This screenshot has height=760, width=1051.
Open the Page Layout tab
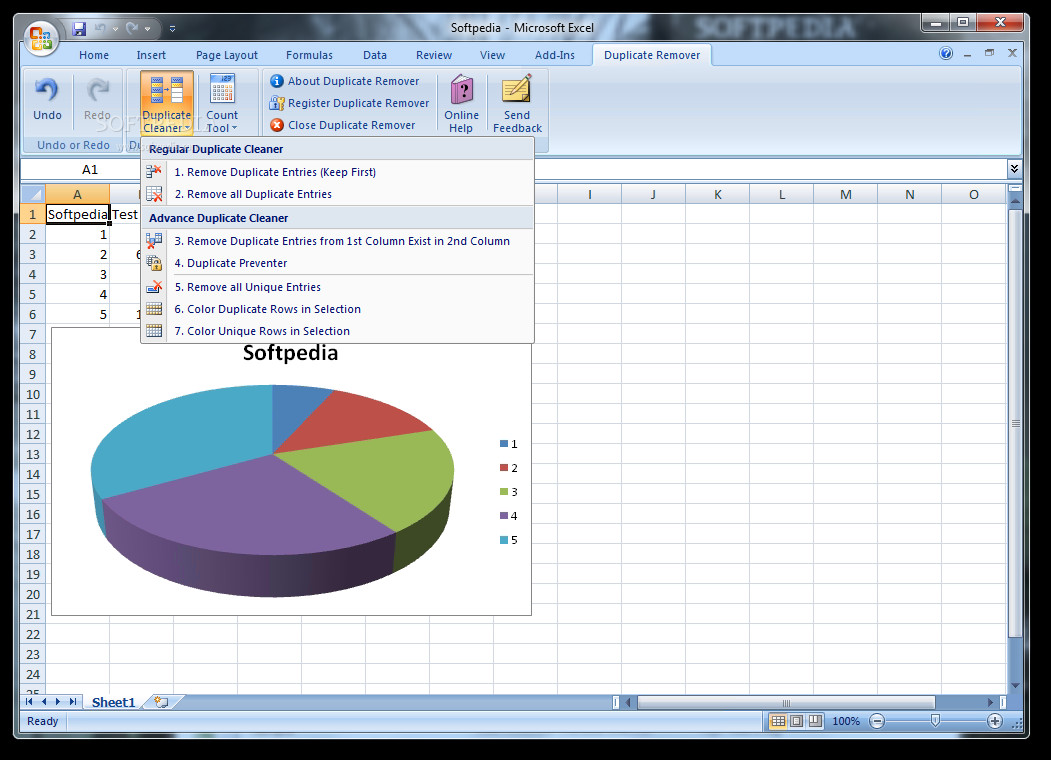click(x=227, y=55)
